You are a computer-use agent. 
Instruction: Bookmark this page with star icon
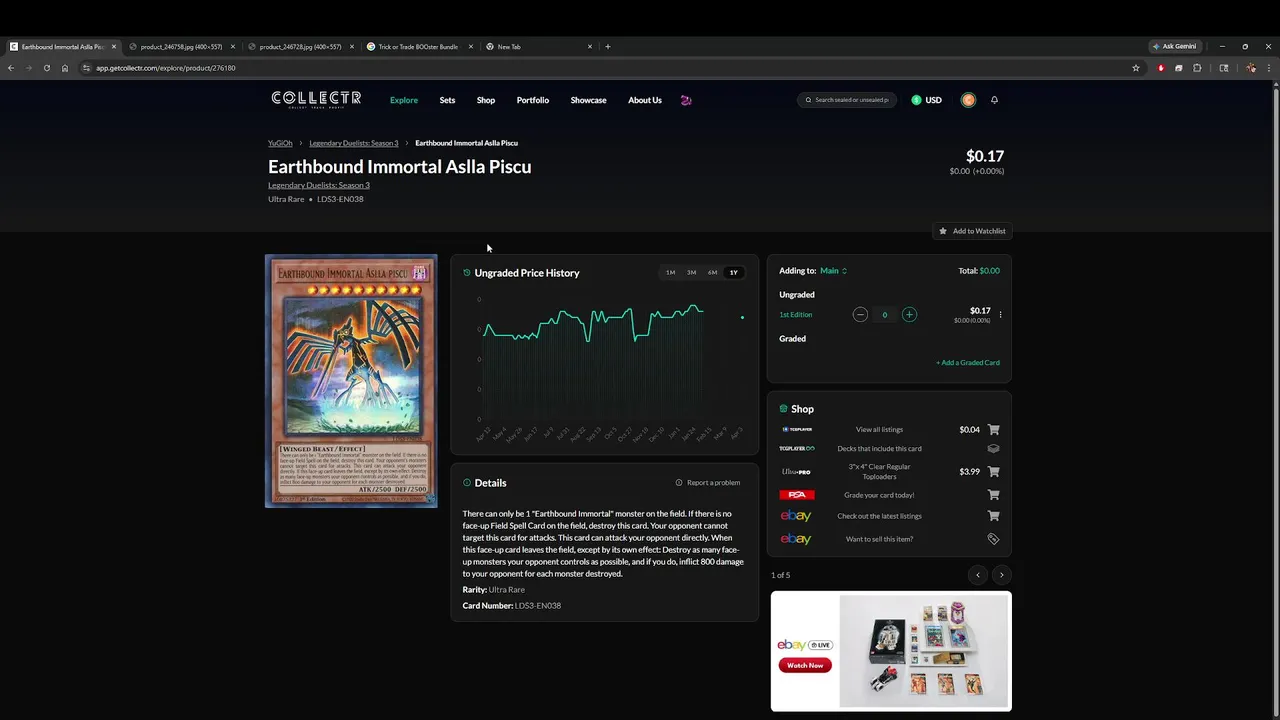point(1136,68)
